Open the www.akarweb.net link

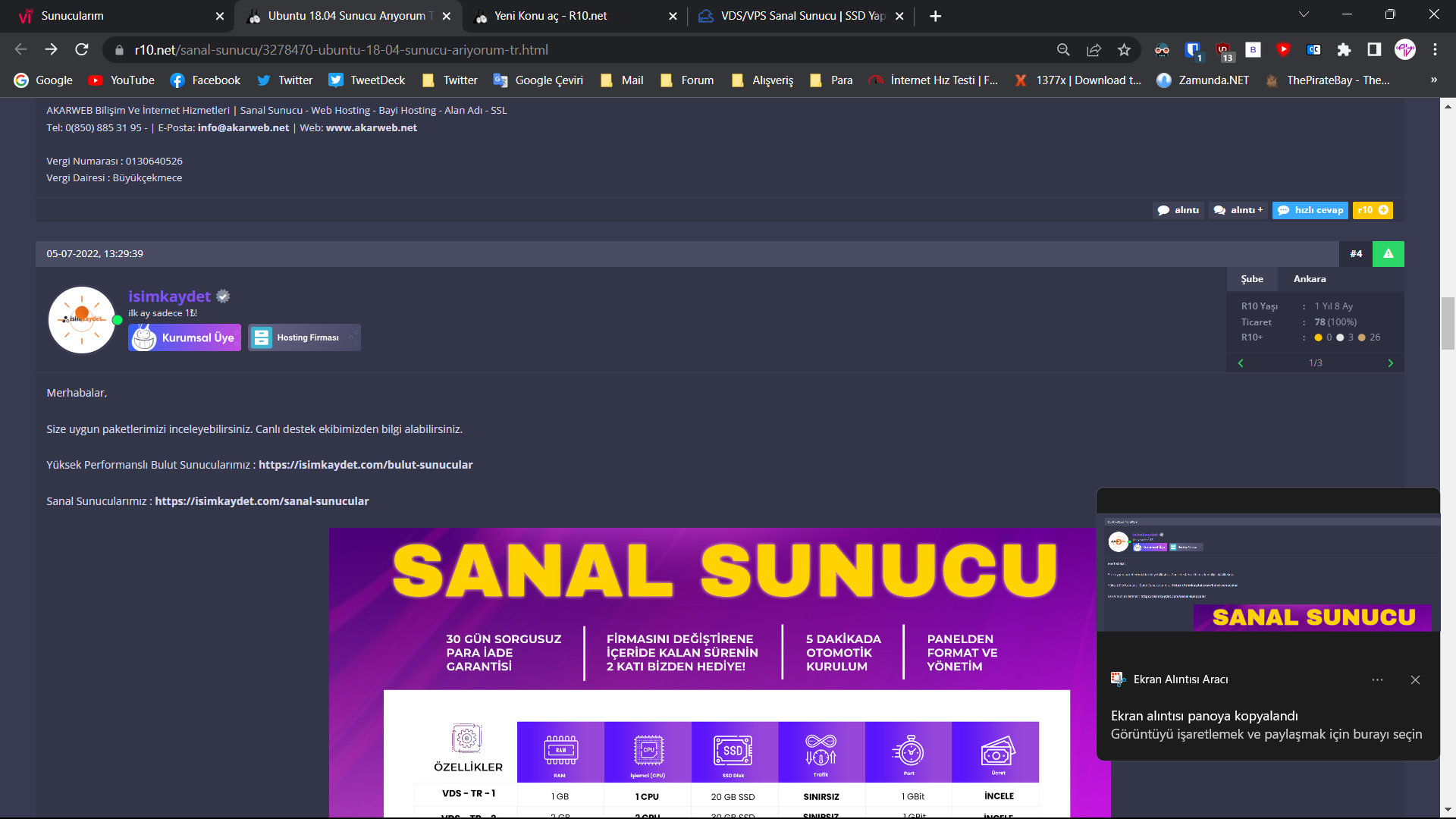(372, 127)
